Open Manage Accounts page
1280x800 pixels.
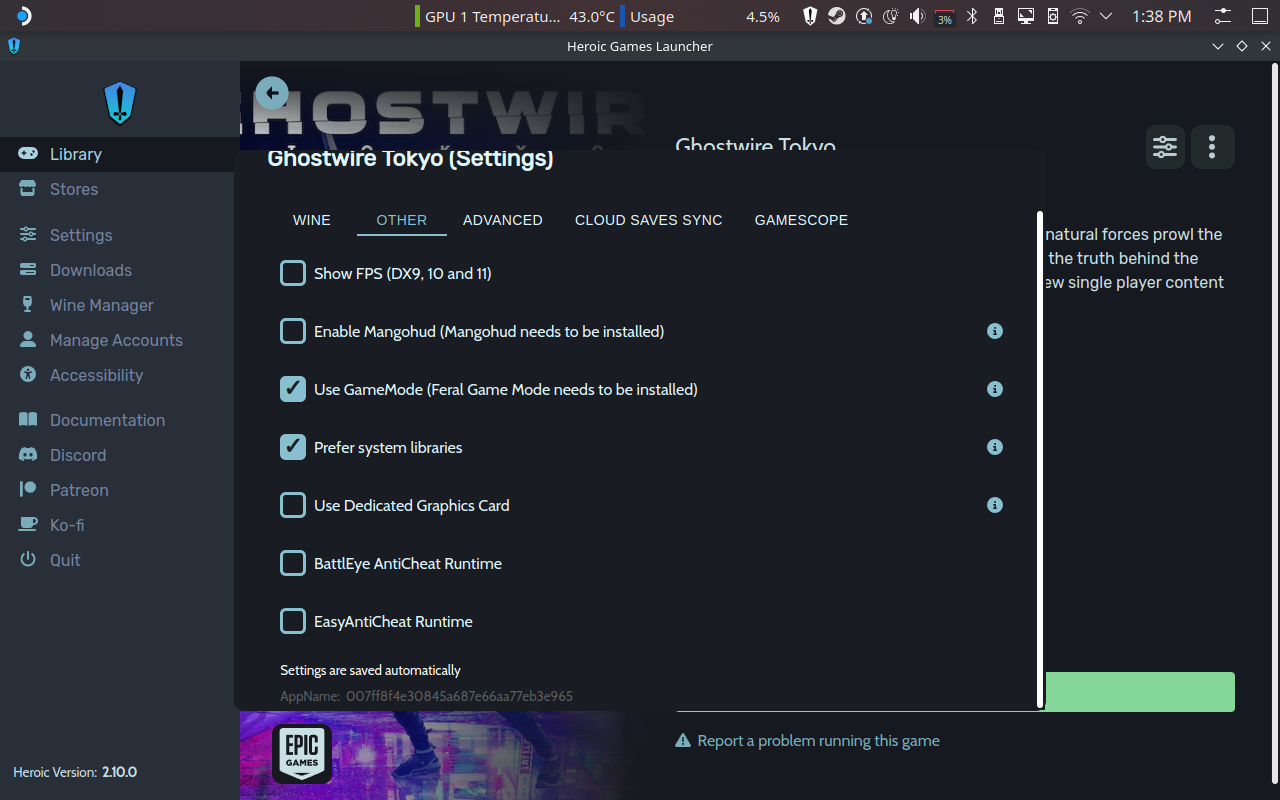pyautogui.click(x=118, y=340)
